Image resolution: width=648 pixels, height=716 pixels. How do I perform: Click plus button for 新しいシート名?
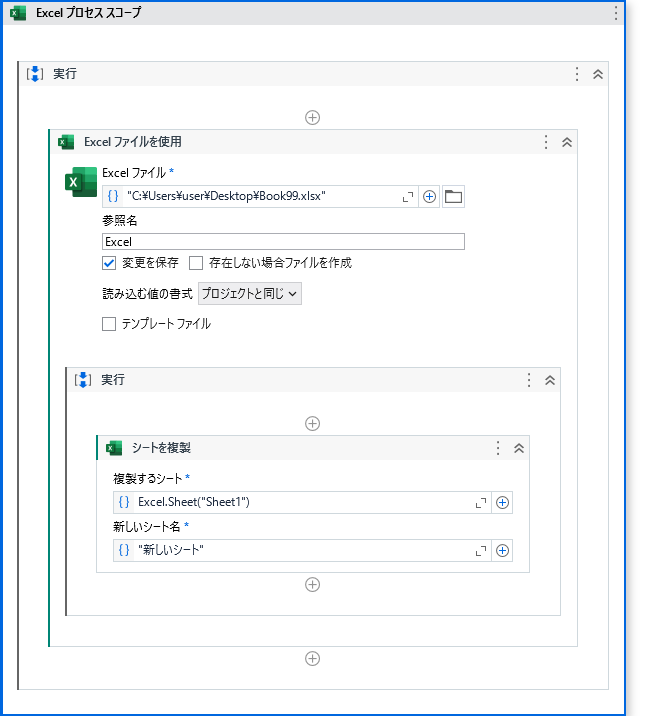[x=502, y=551]
